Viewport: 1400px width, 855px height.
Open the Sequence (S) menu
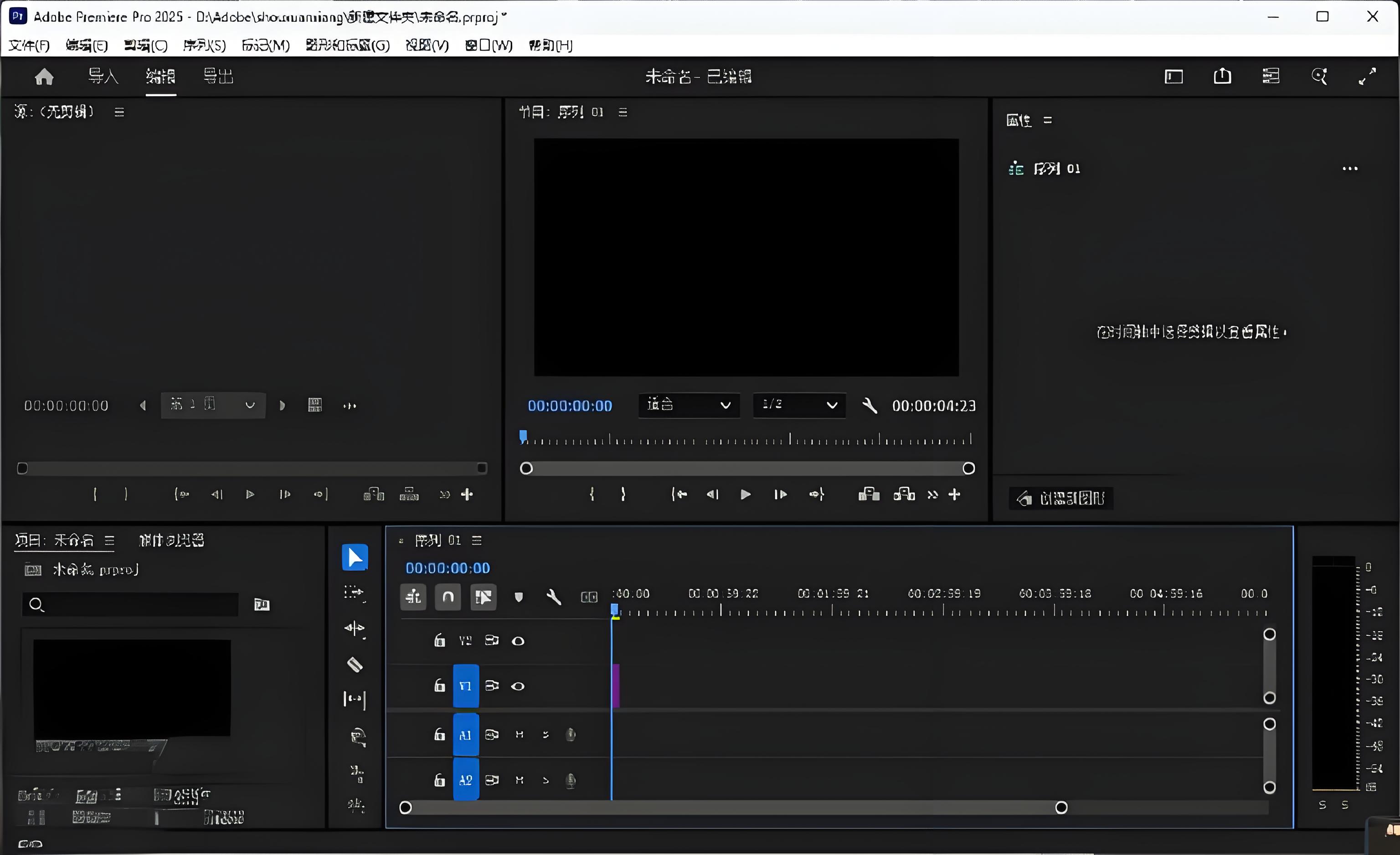(x=205, y=46)
